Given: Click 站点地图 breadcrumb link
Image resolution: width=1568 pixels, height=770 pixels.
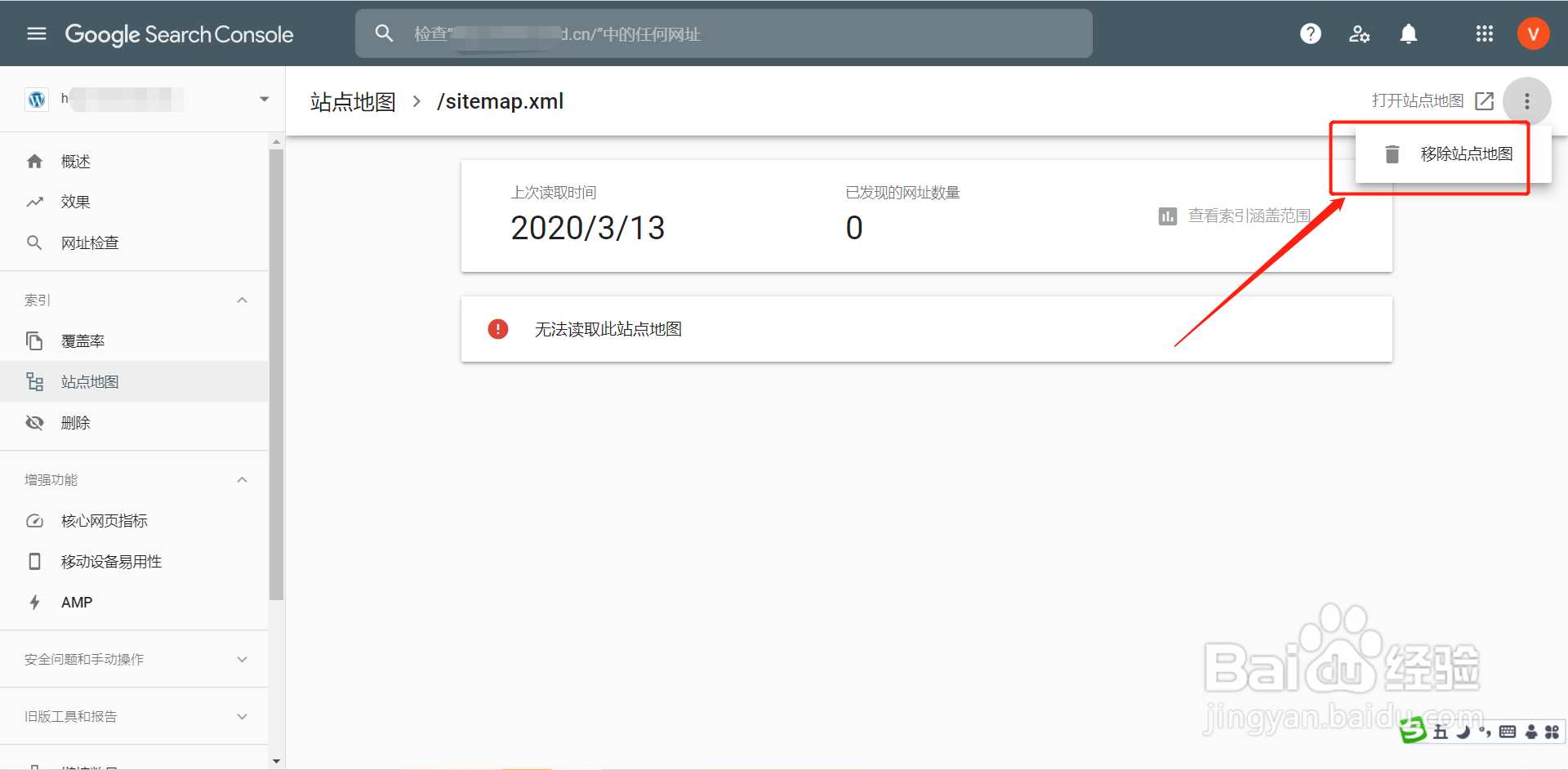Looking at the screenshot, I should pos(353,101).
